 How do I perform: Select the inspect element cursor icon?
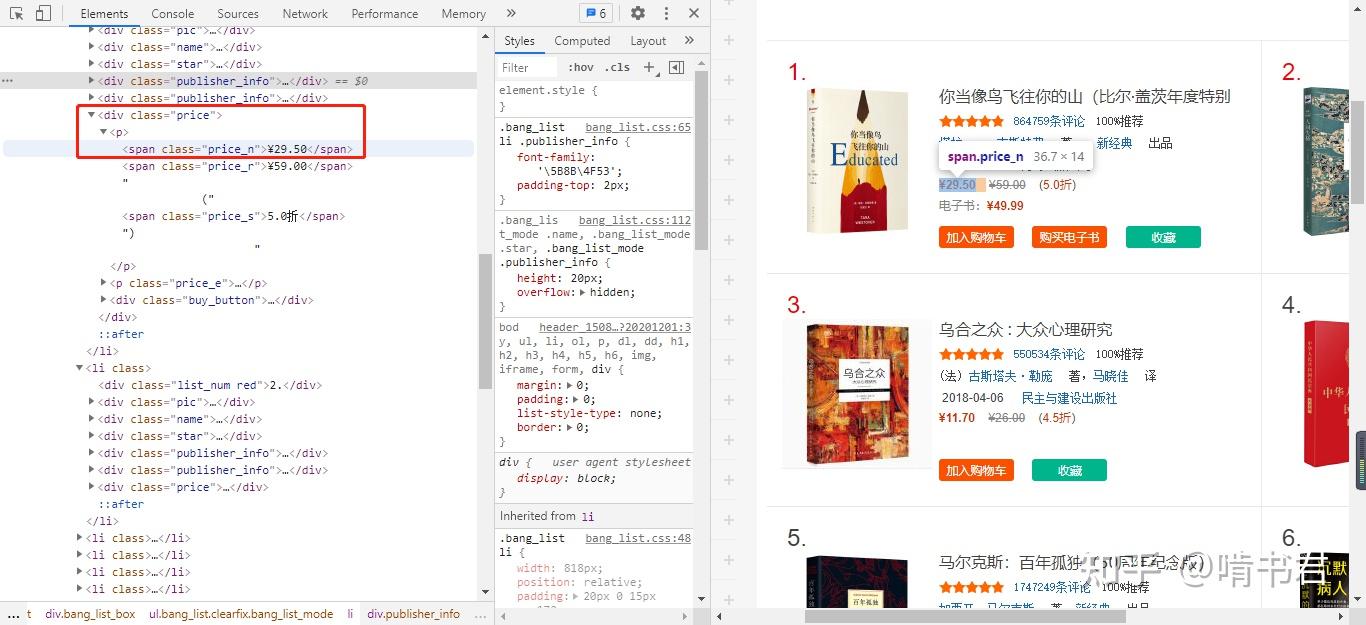pos(15,13)
